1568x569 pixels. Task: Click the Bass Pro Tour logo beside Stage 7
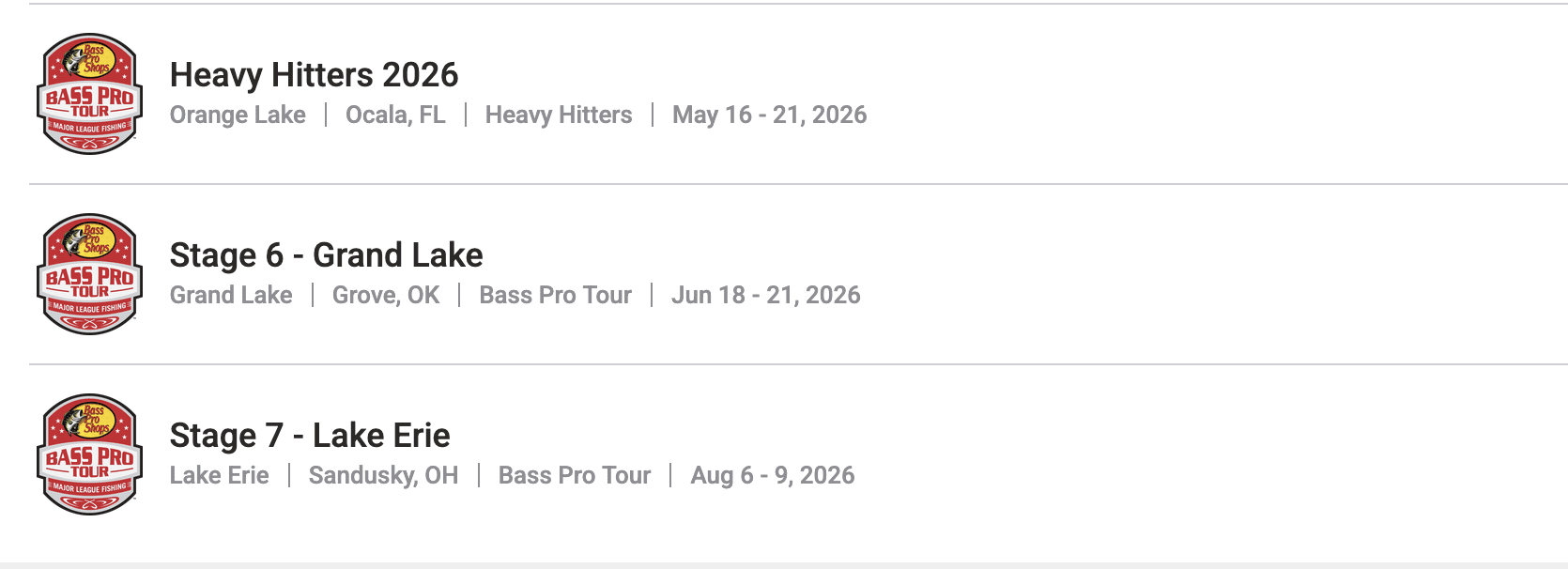click(x=90, y=454)
